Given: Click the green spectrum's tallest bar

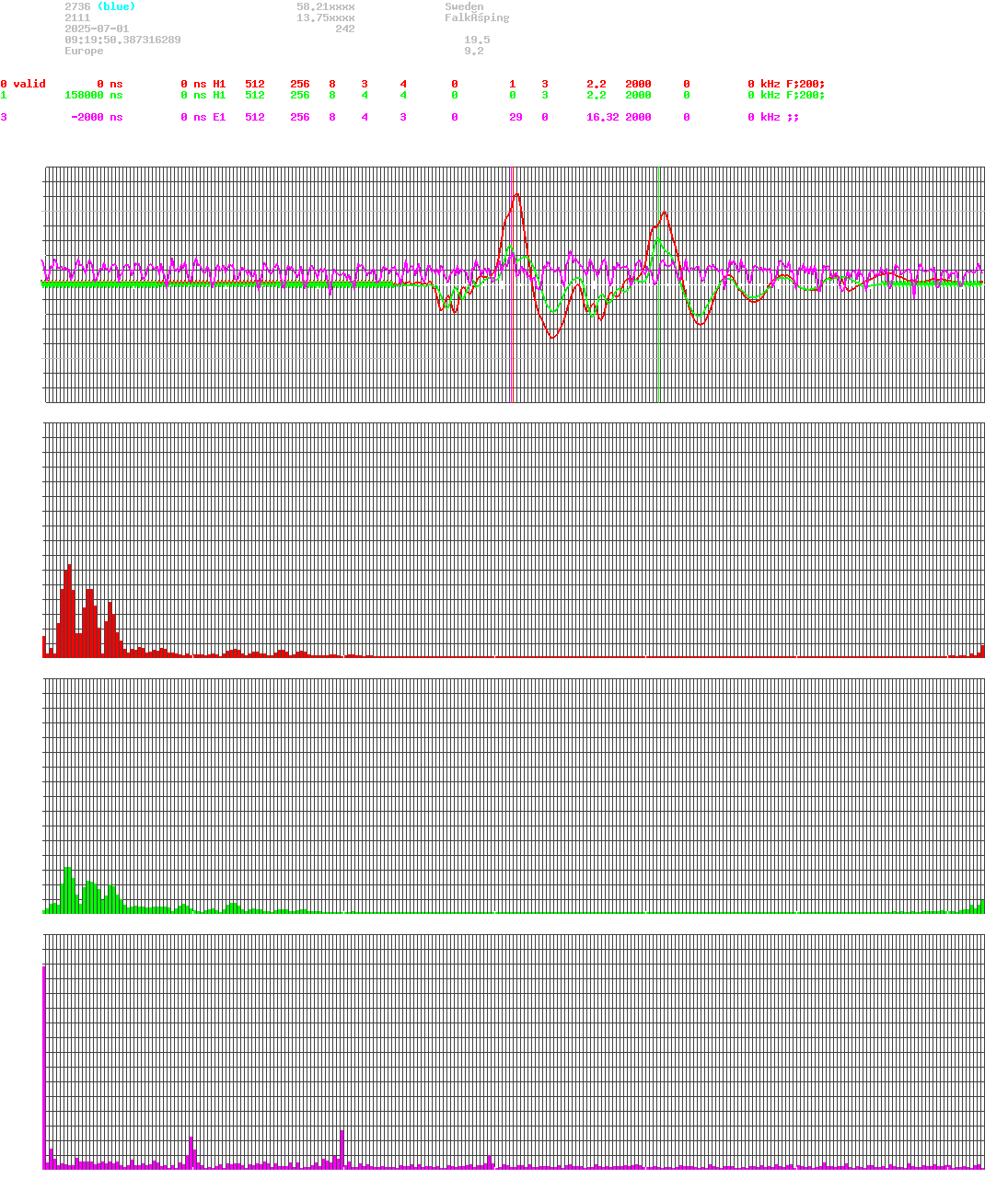Looking at the screenshot, I should [x=68, y=889].
